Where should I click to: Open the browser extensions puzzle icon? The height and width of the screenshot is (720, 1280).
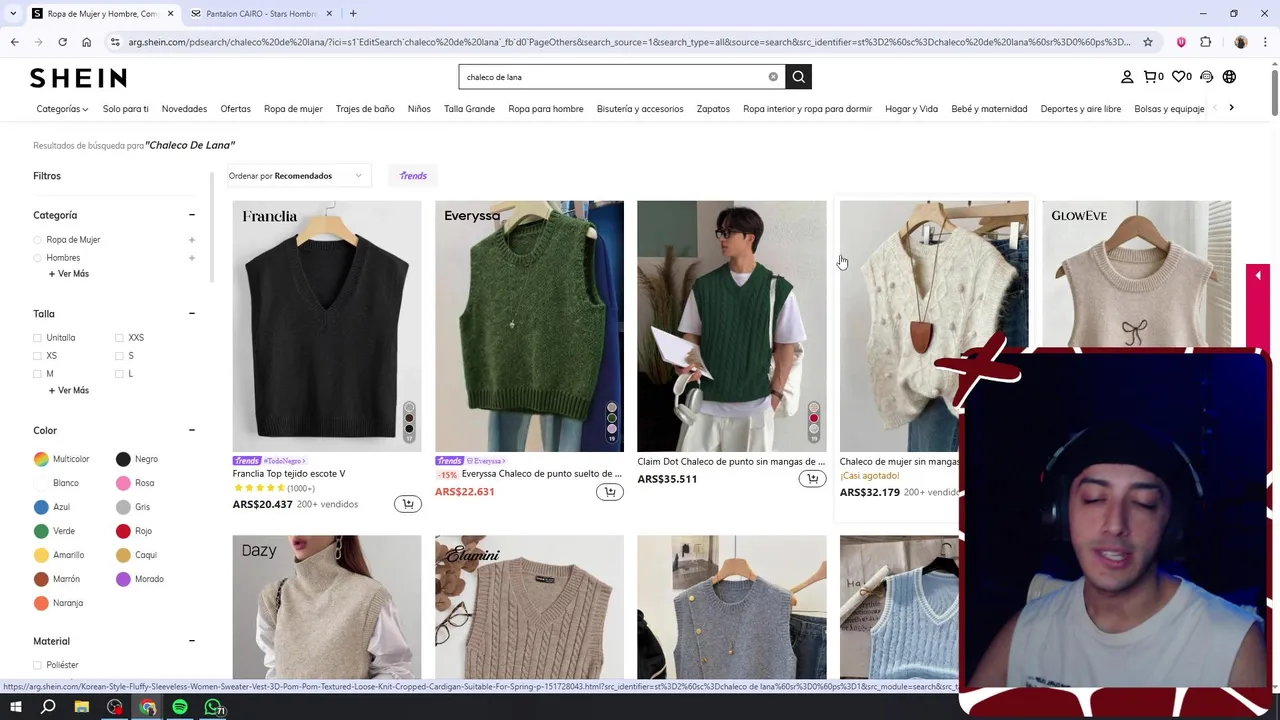click(1205, 42)
